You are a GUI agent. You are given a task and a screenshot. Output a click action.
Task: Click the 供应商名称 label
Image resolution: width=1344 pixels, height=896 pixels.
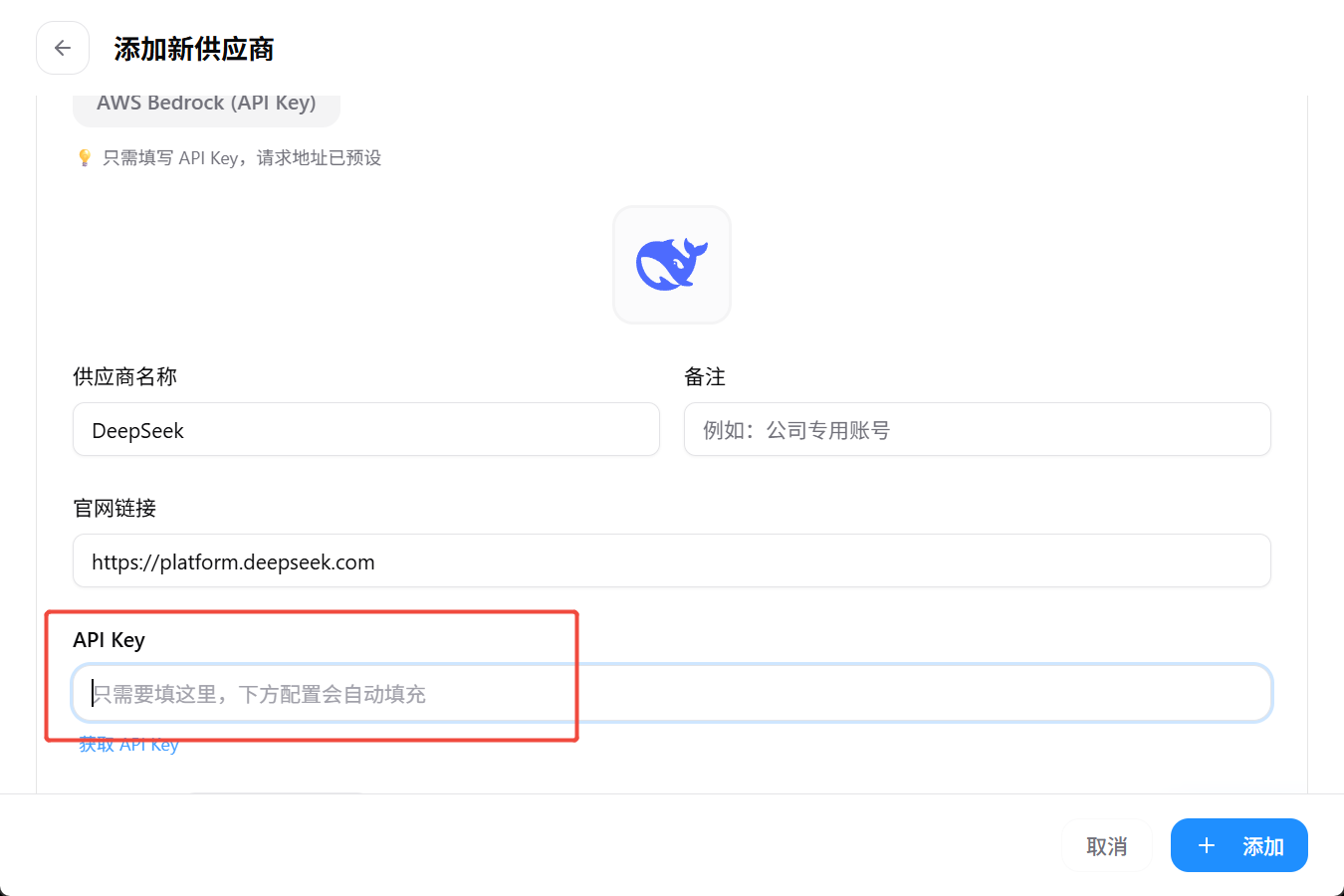pyautogui.click(x=125, y=377)
